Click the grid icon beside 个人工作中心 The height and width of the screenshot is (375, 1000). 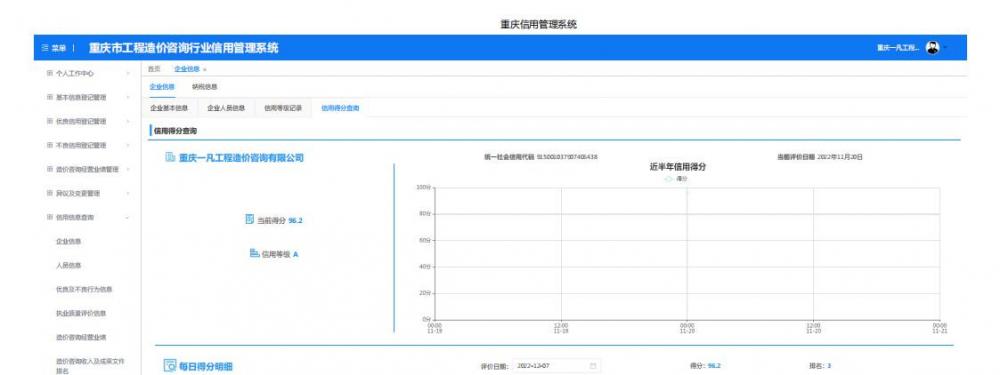pos(49,73)
